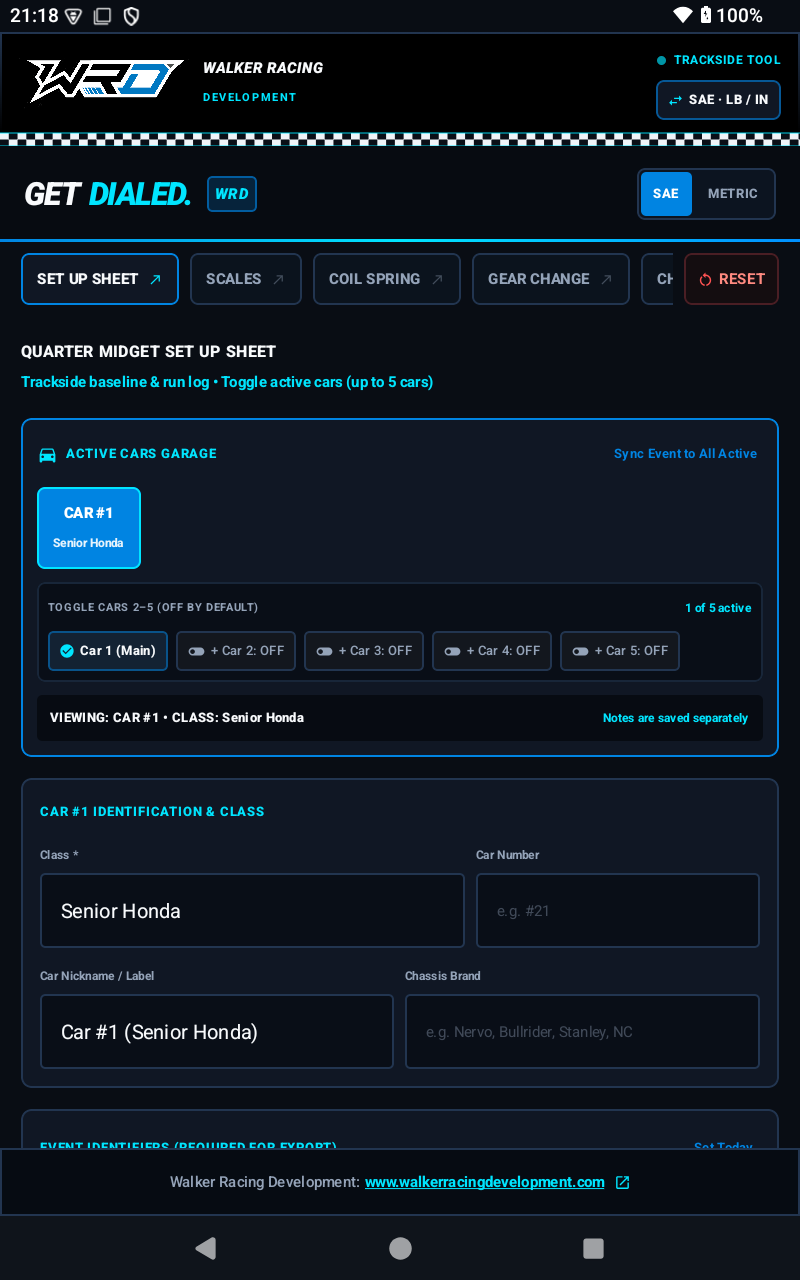Click the WRD logo in header
800x1280 pixels.
tap(105, 81)
